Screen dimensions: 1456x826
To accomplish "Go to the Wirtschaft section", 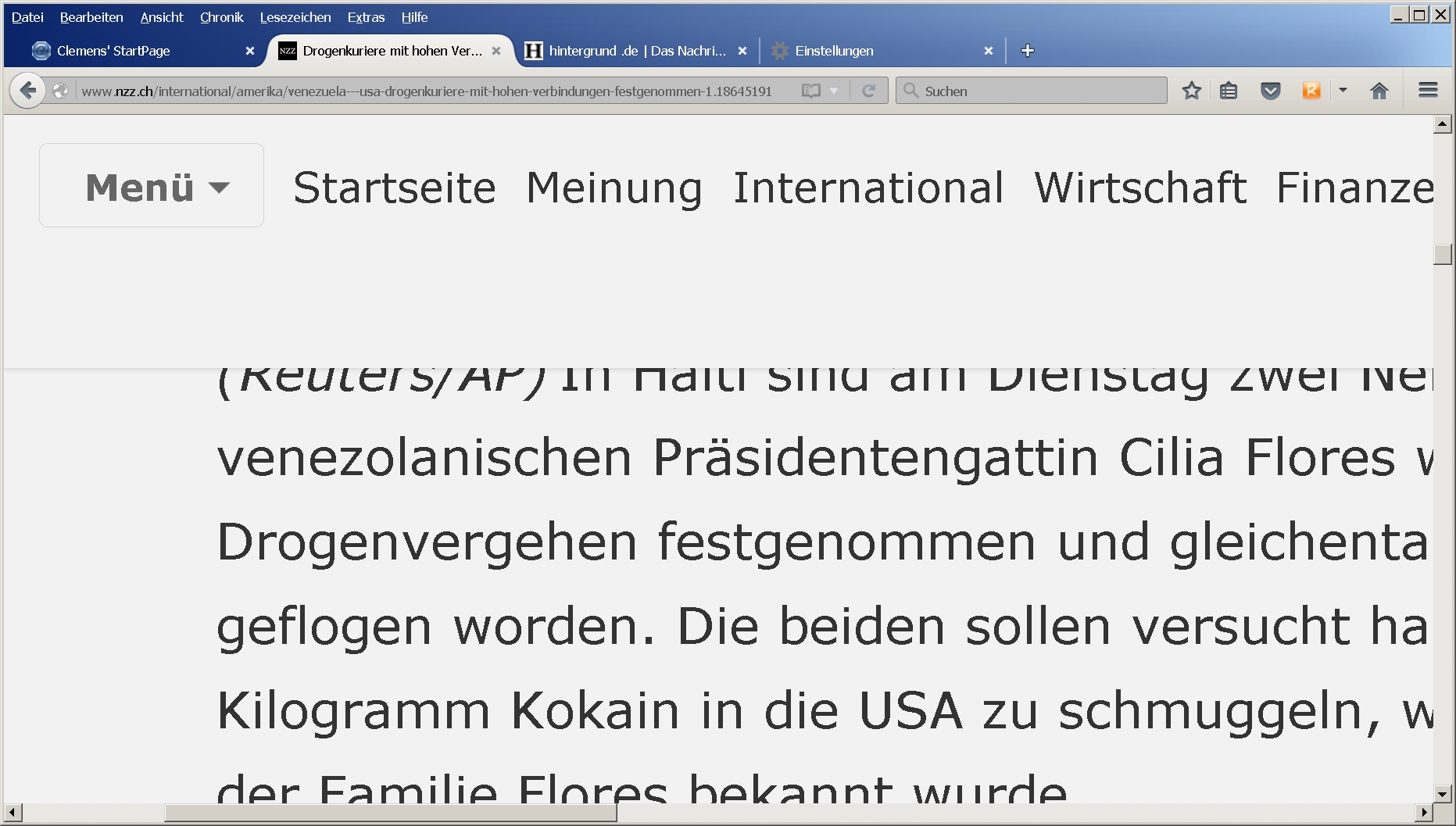I will [1139, 188].
